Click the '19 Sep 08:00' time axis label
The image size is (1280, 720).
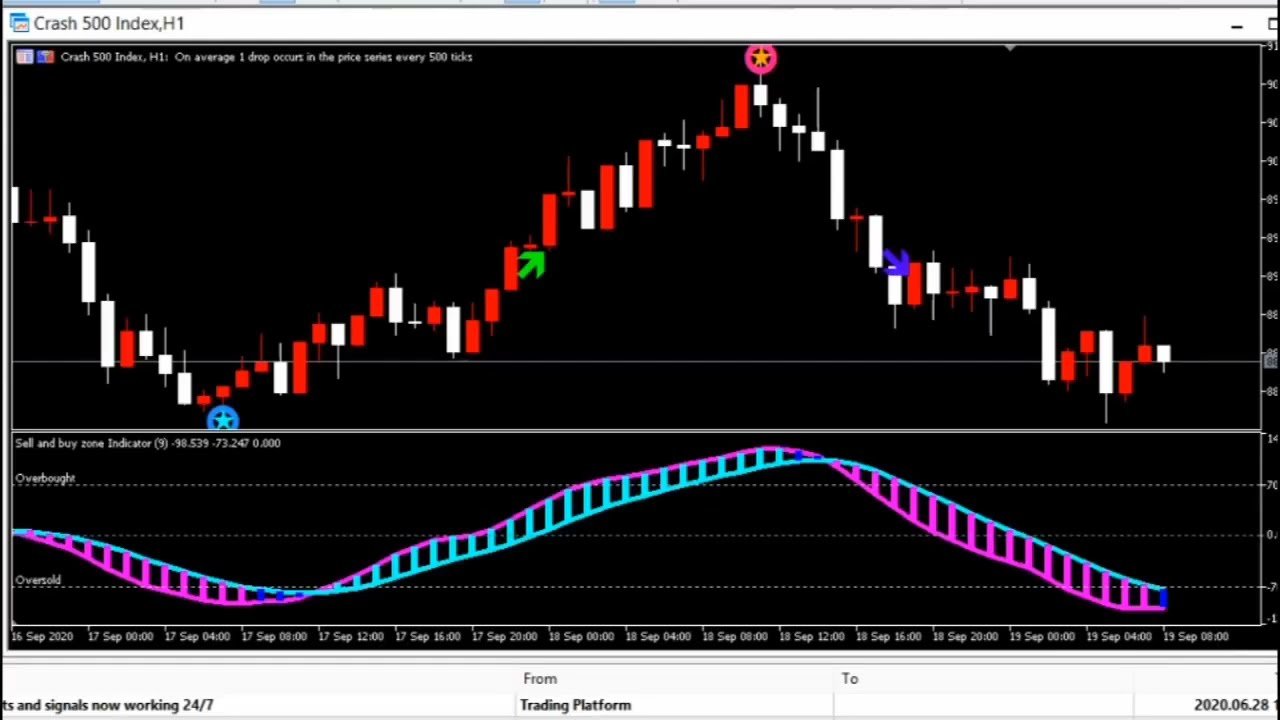click(x=1196, y=636)
